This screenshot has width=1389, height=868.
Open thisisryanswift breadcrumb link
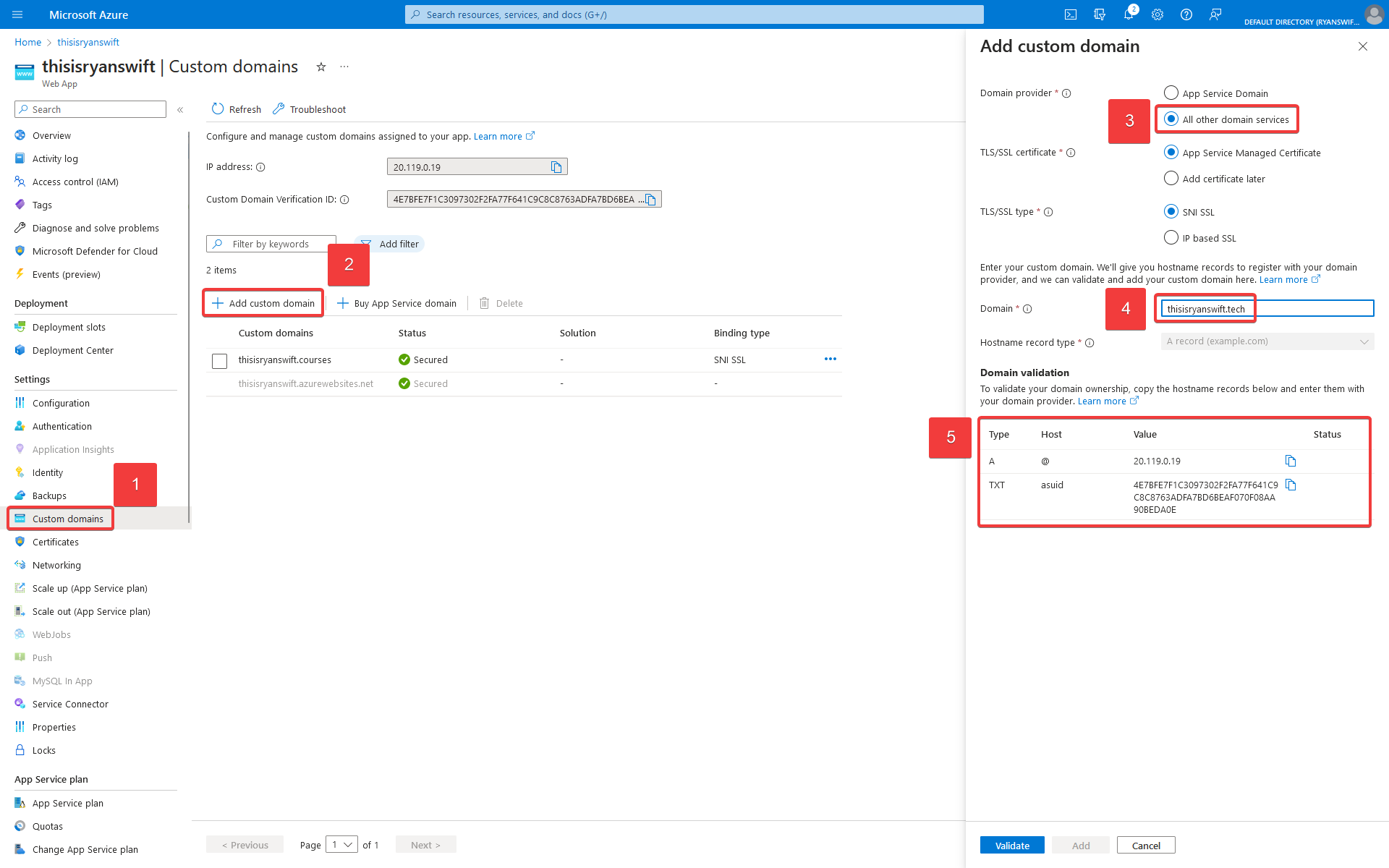[88, 42]
